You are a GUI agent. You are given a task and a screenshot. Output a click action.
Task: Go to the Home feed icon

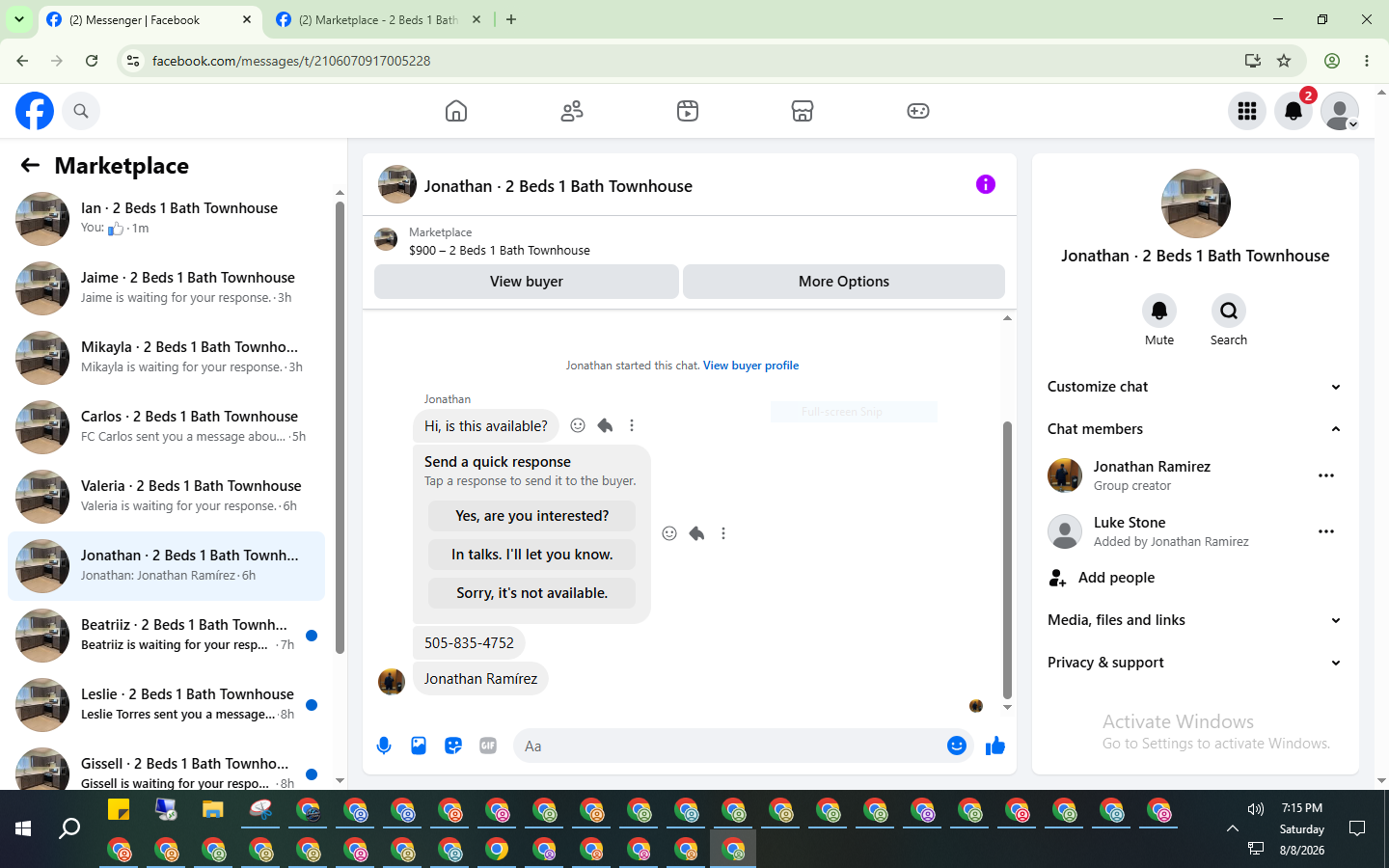[x=456, y=111]
